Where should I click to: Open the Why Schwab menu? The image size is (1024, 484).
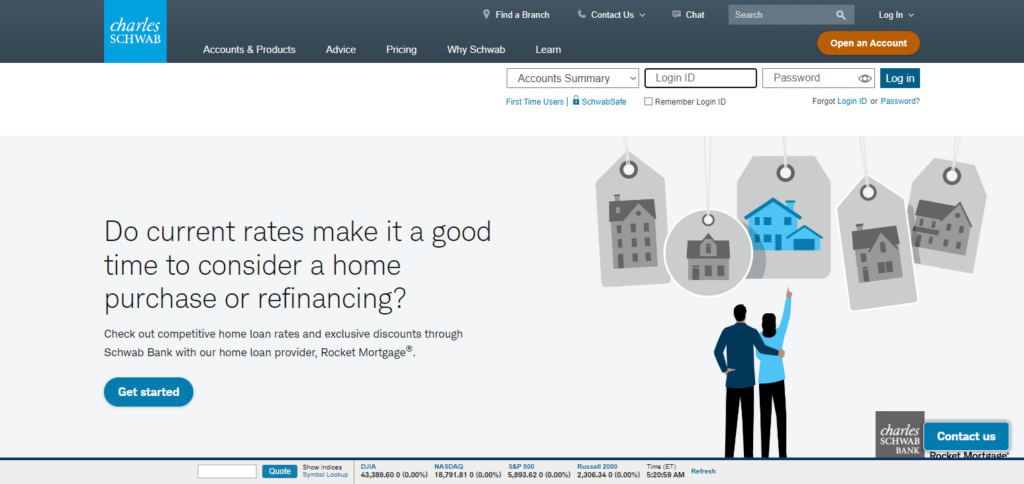[x=475, y=49]
